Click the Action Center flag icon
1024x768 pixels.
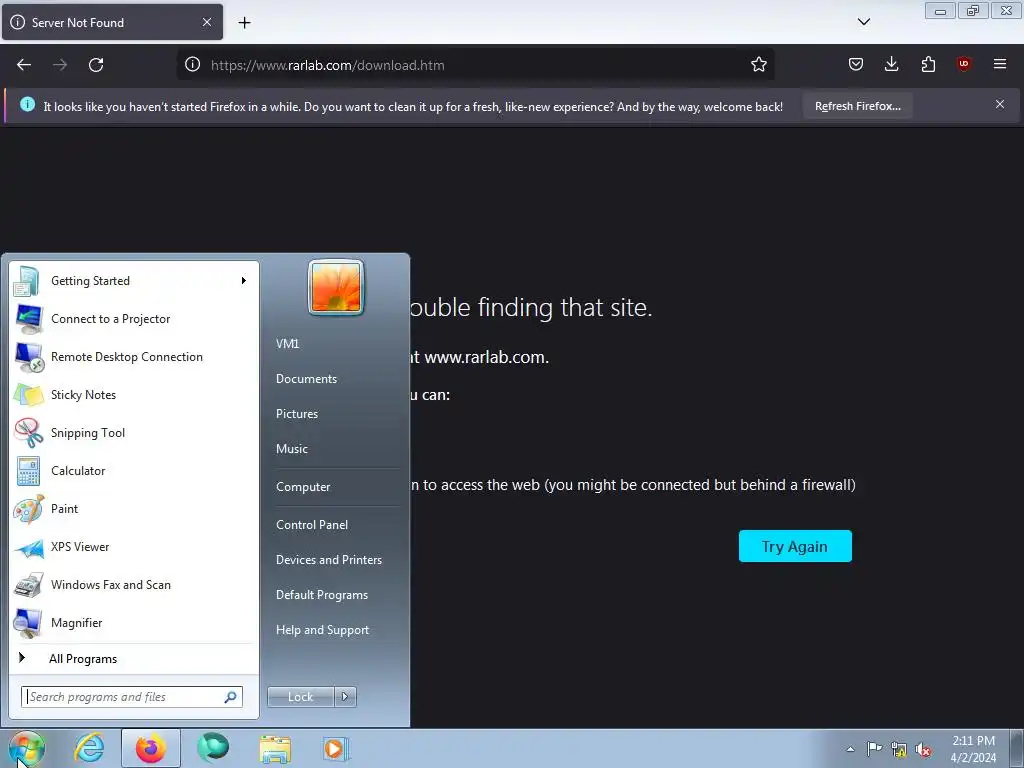pyautogui.click(x=874, y=749)
